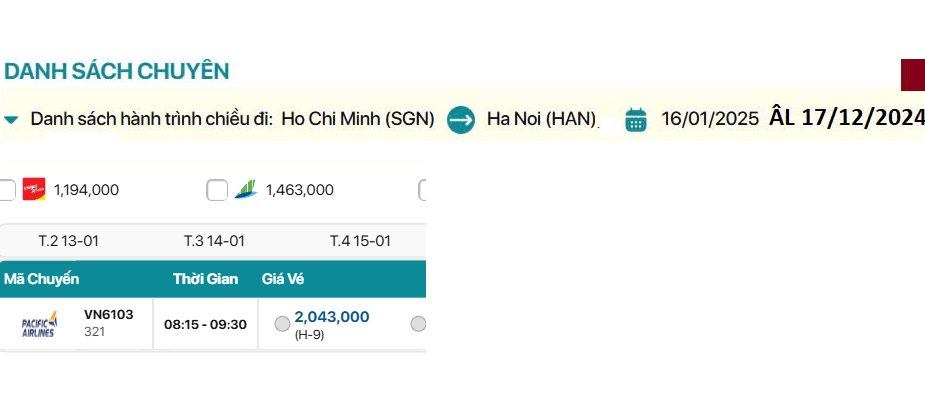The width and height of the screenshot is (925, 419).
Task: Click the Ho Chi Minh (SGN) origin
Action: [x=357, y=119]
